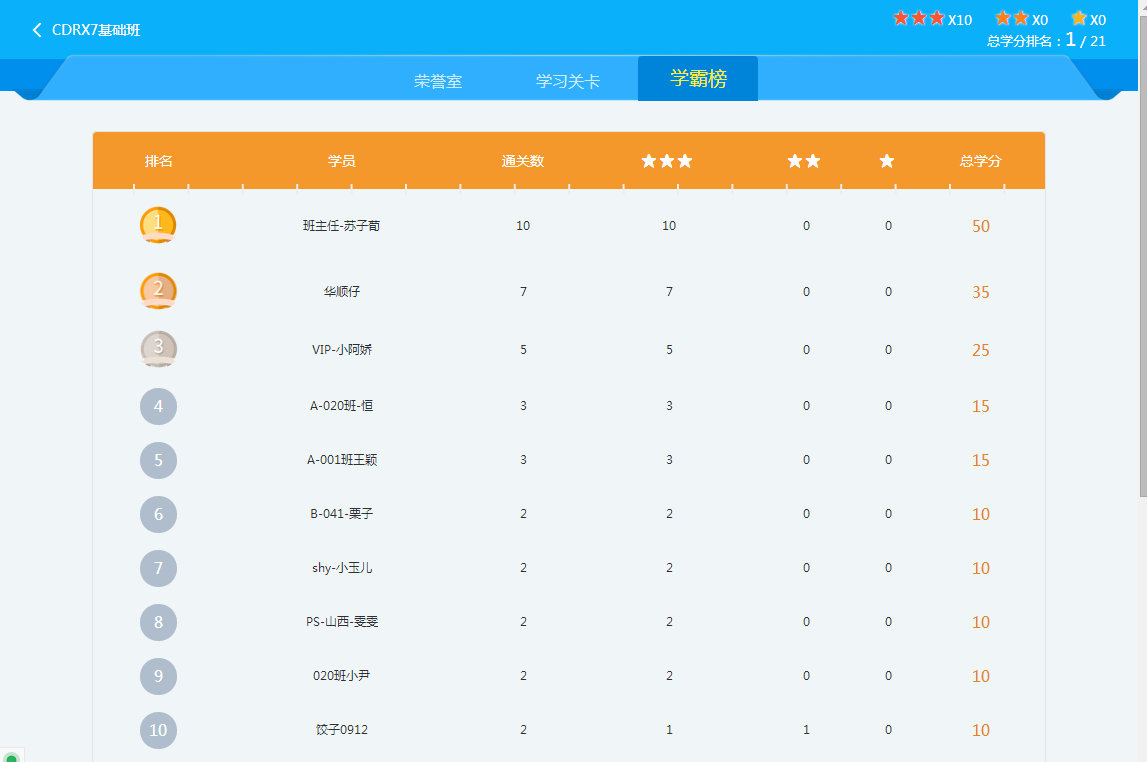The width and height of the screenshot is (1147, 762).
Task: Click the gold rank 1 medal
Action: click(x=158, y=225)
